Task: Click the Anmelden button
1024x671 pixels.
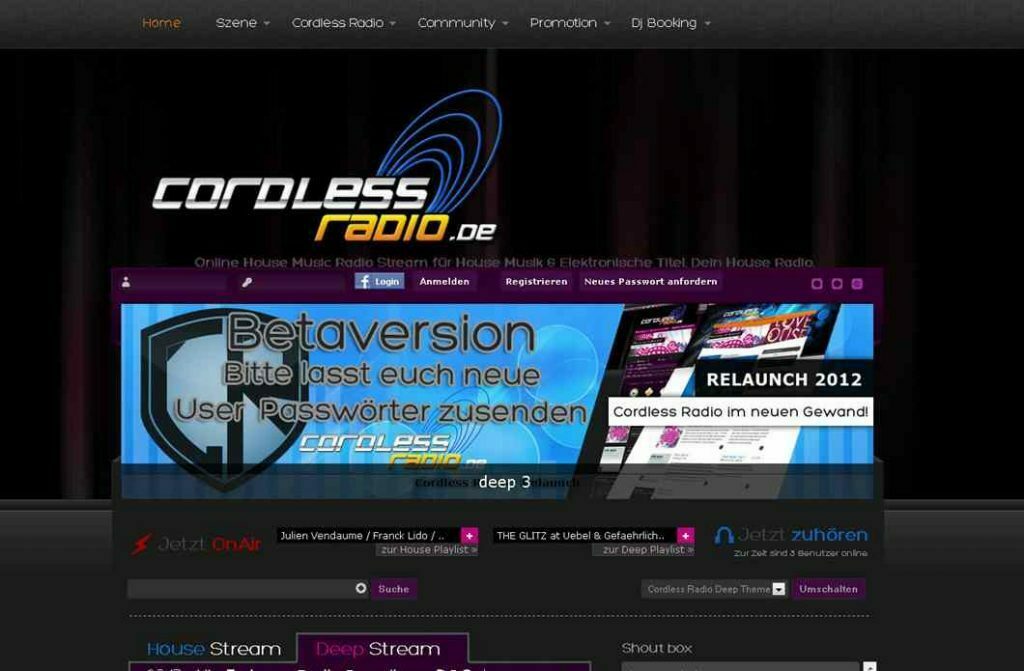Action: coord(444,282)
